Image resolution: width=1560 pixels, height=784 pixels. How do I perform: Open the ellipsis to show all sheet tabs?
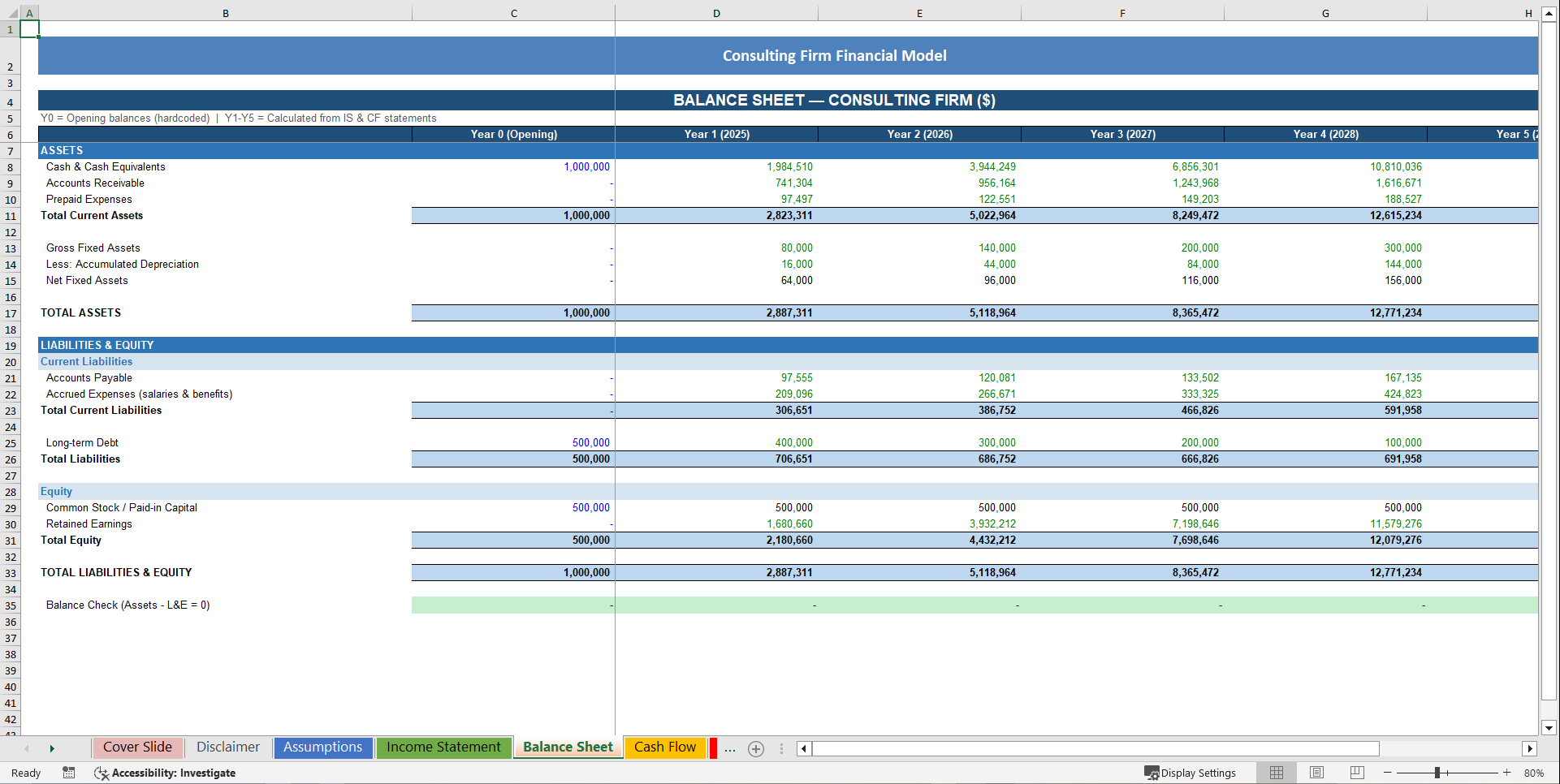pyautogui.click(x=730, y=748)
